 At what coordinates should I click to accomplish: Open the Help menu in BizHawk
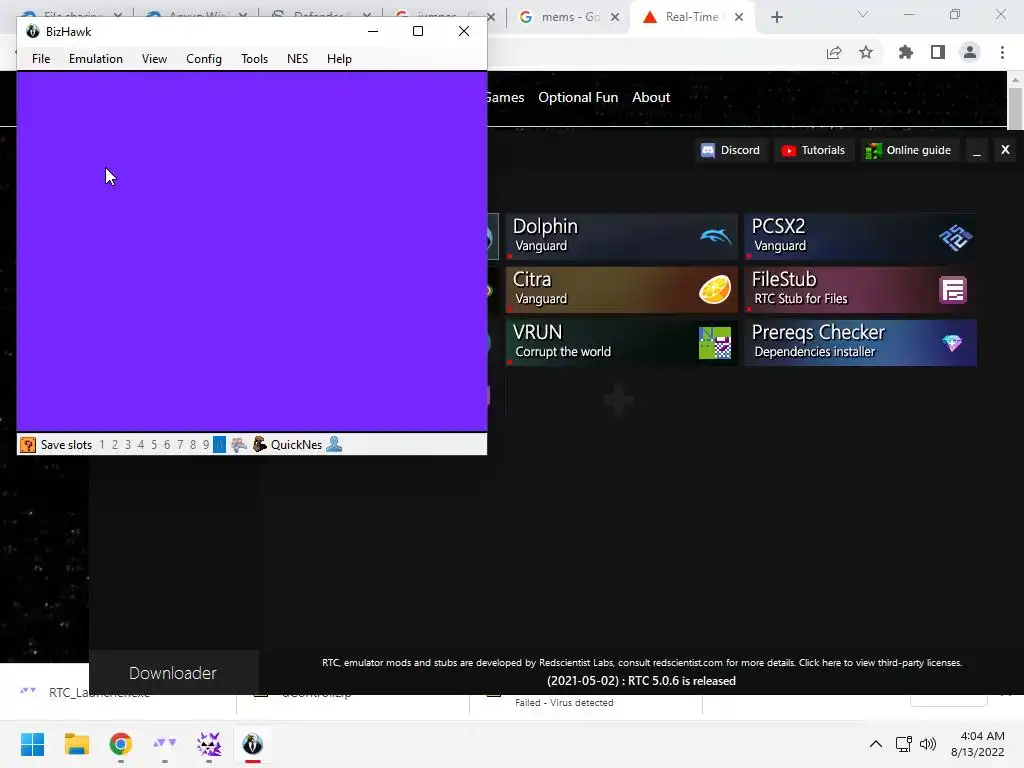point(339,59)
